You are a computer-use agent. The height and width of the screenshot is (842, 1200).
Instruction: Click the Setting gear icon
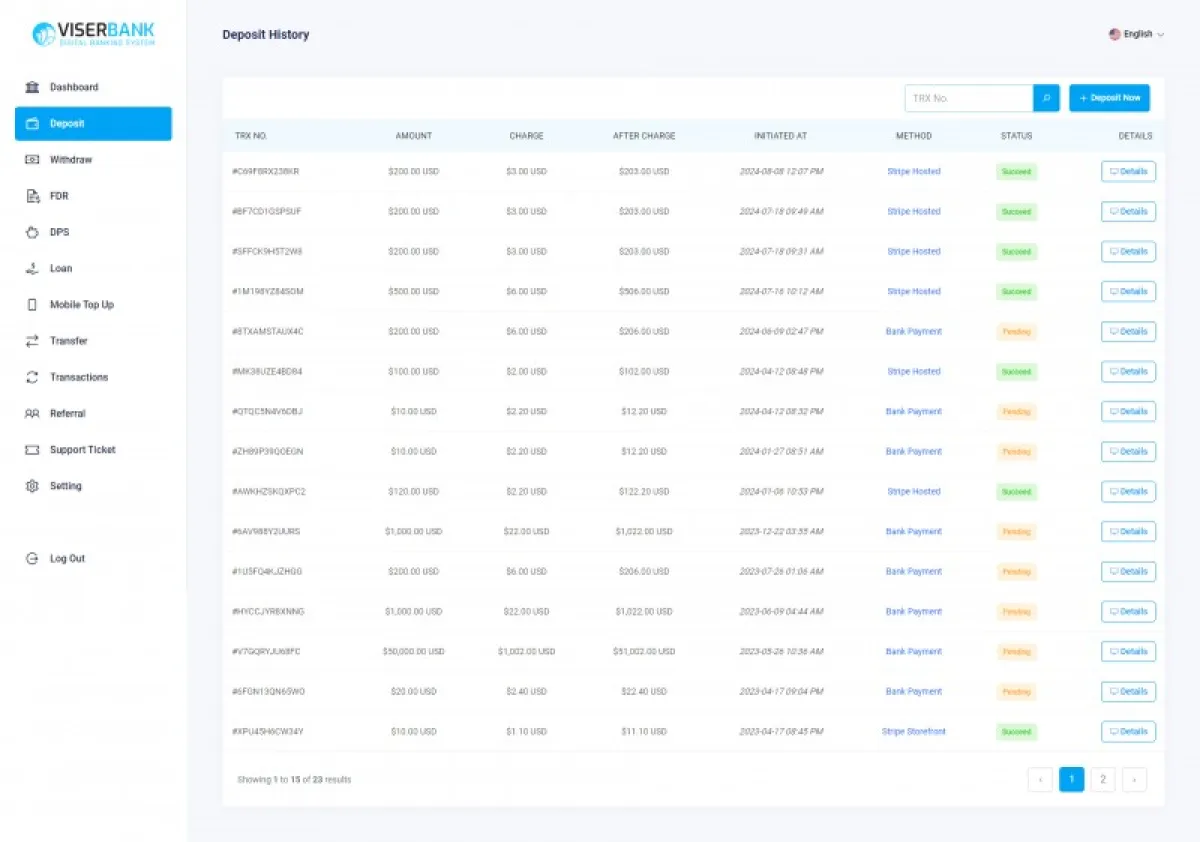click(x=31, y=486)
